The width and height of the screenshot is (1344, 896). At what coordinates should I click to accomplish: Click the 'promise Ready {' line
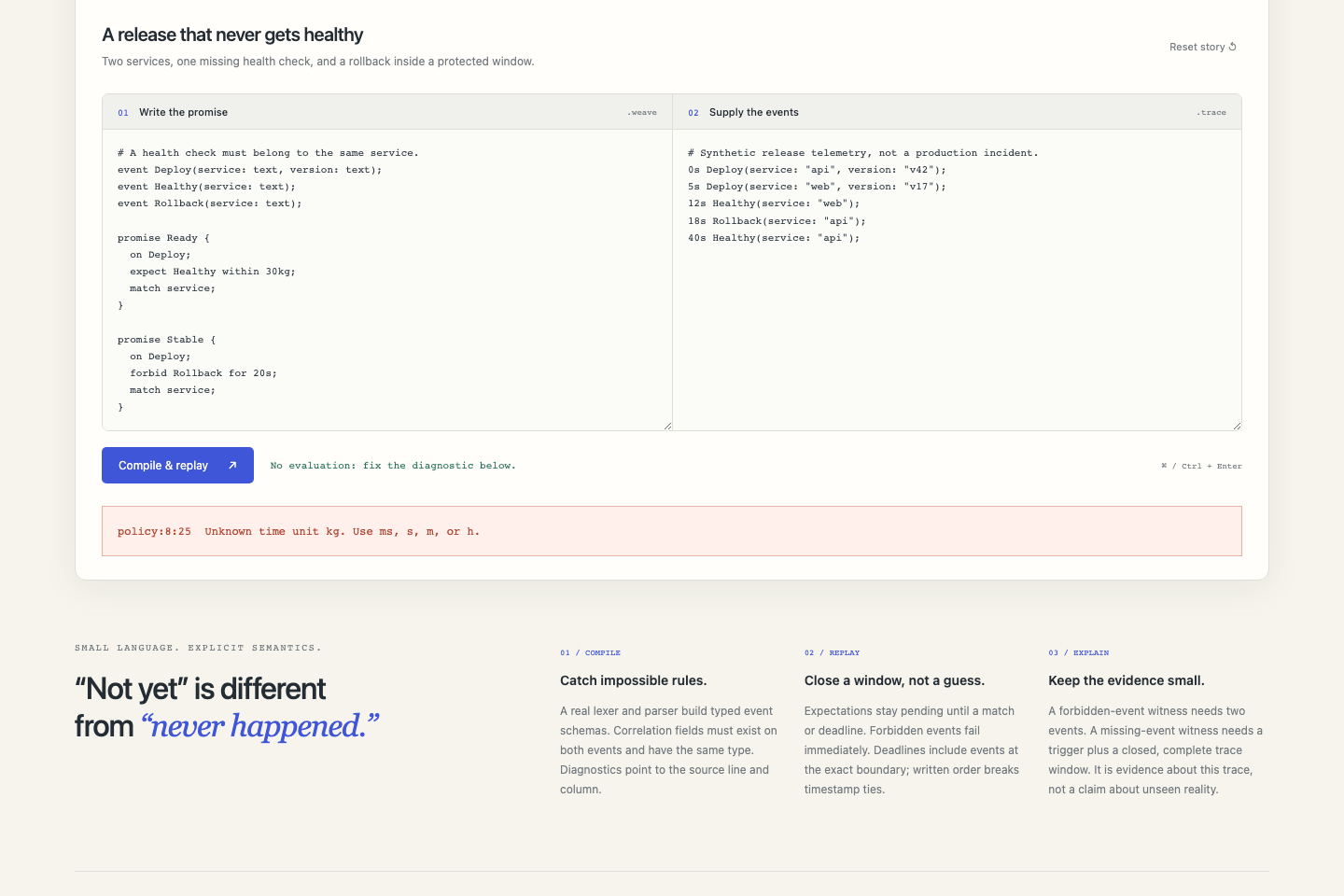[x=163, y=238]
